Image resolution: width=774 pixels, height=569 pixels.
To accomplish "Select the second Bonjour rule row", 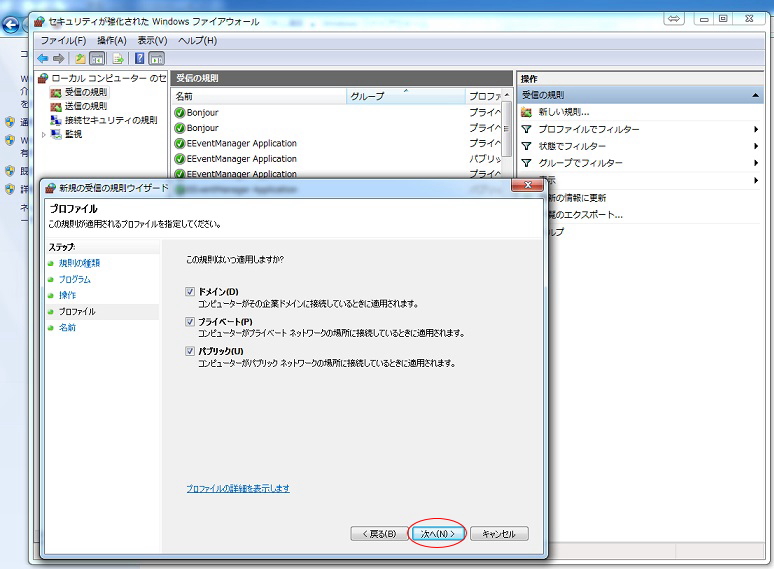I will coord(338,128).
